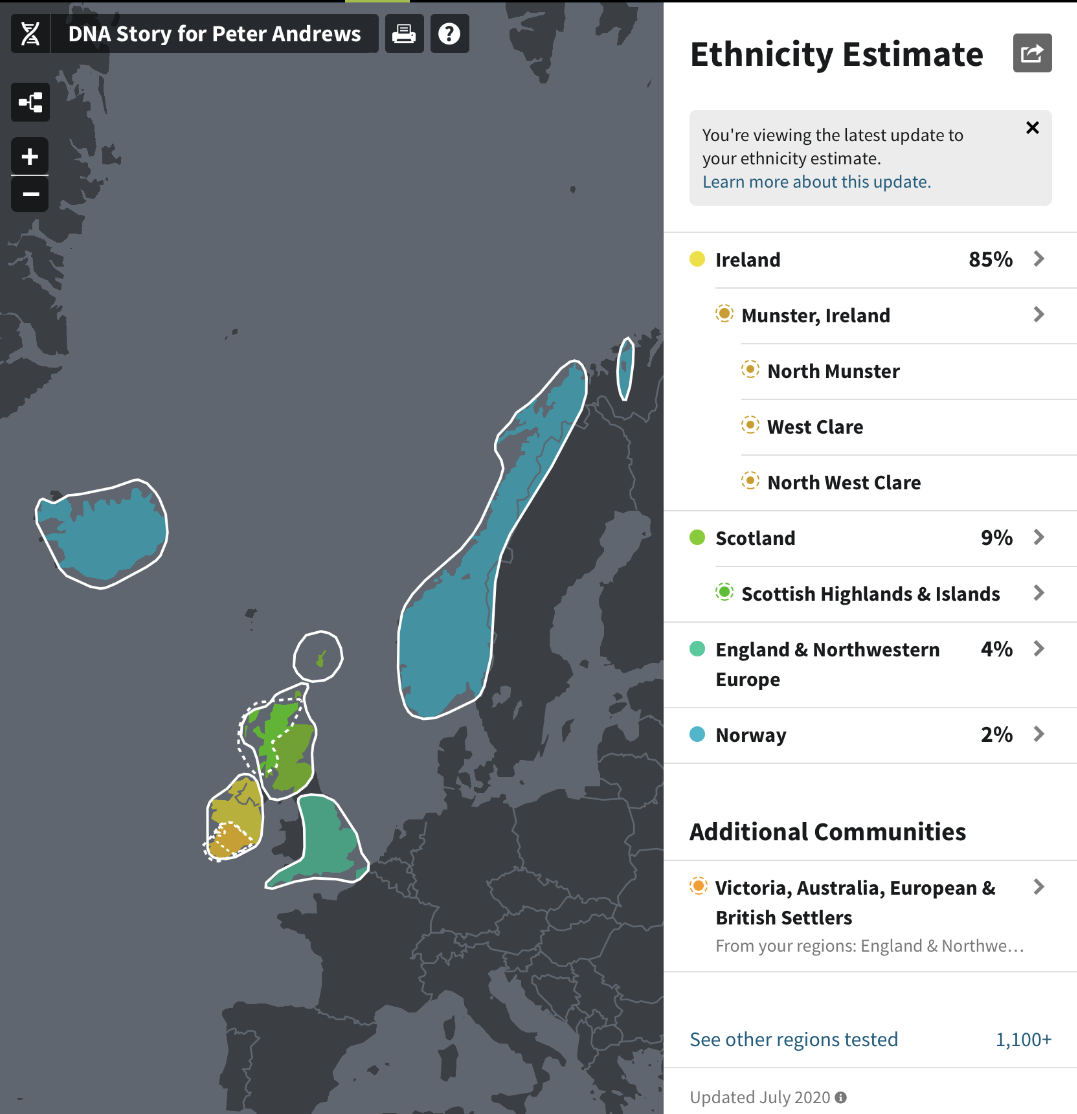This screenshot has width=1077, height=1114.
Task: Open the help question mark icon
Action: point(450,34)
